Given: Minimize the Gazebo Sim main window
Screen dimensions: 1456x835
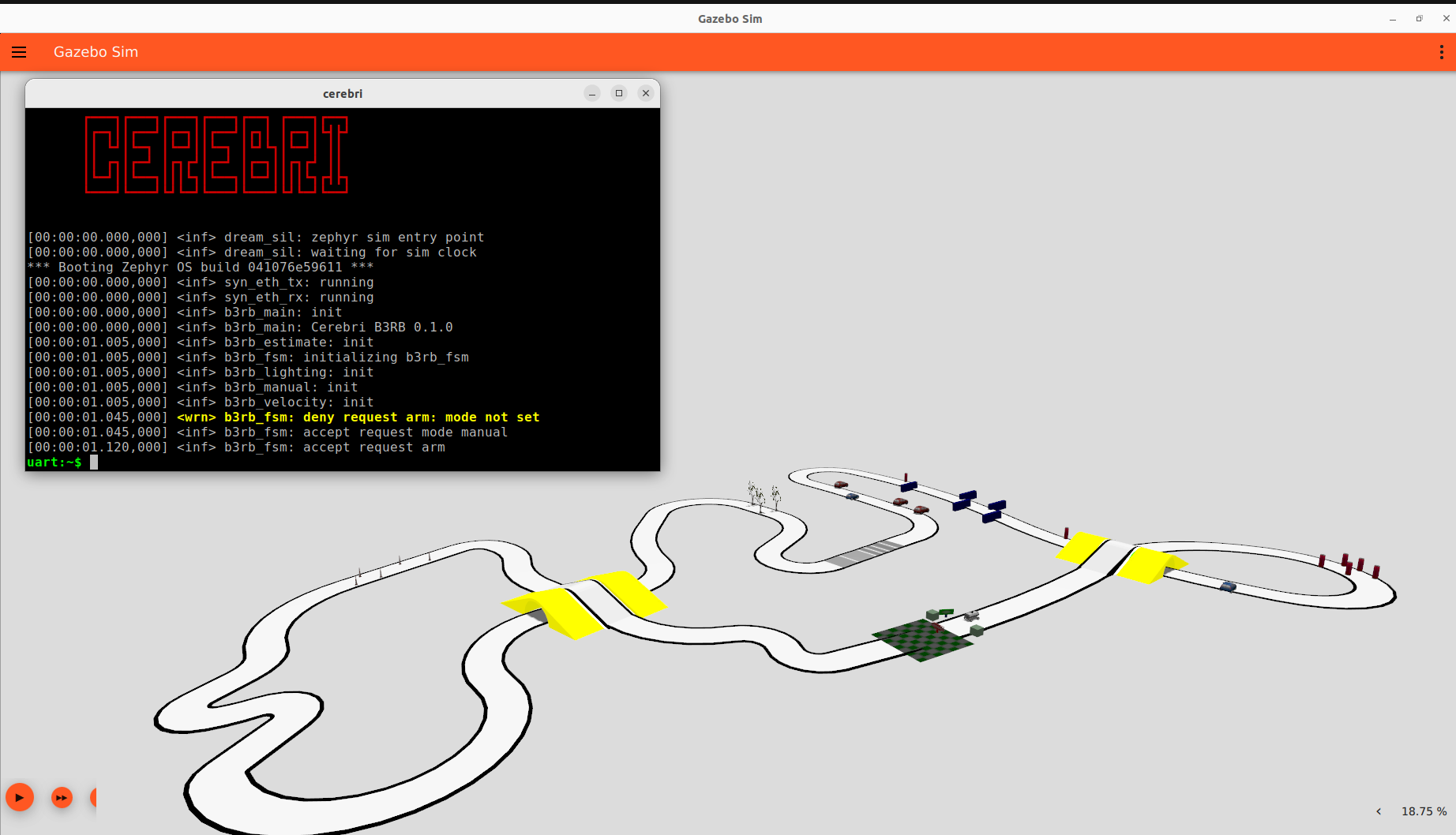Looking at the screenshot, I should click(1393, 19).
